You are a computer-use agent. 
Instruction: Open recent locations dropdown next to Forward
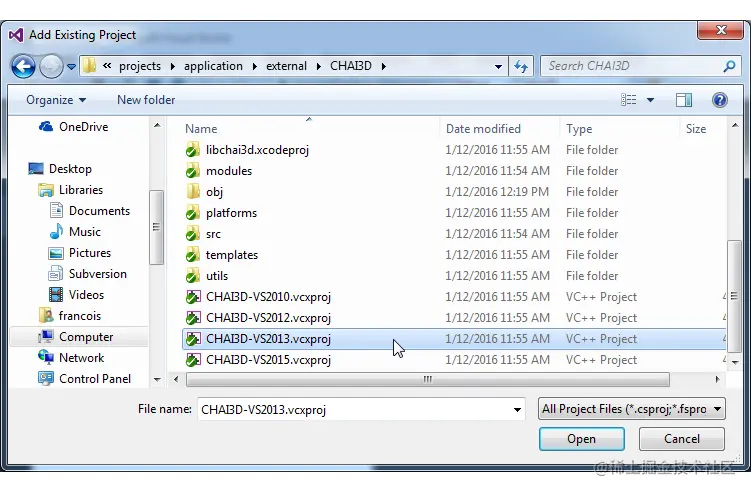[71, 67]
